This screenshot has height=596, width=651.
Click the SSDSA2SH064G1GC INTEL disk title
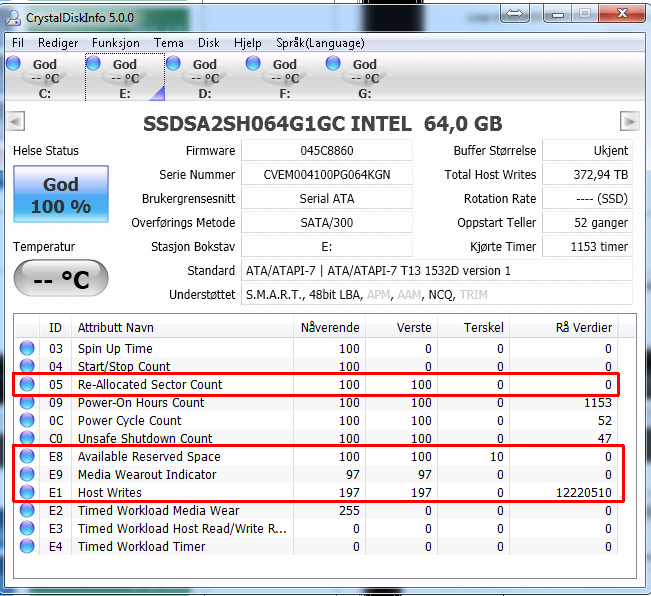pyautogui.click(x=322, y=123)
